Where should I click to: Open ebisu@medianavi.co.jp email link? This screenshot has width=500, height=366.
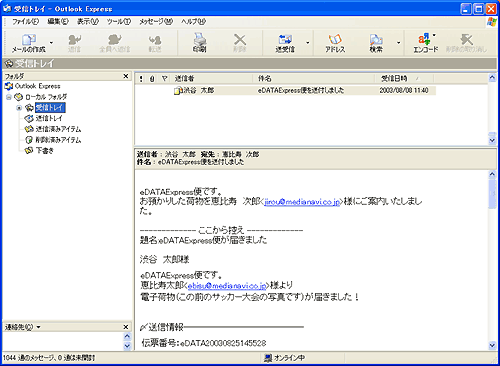[227, 286]
